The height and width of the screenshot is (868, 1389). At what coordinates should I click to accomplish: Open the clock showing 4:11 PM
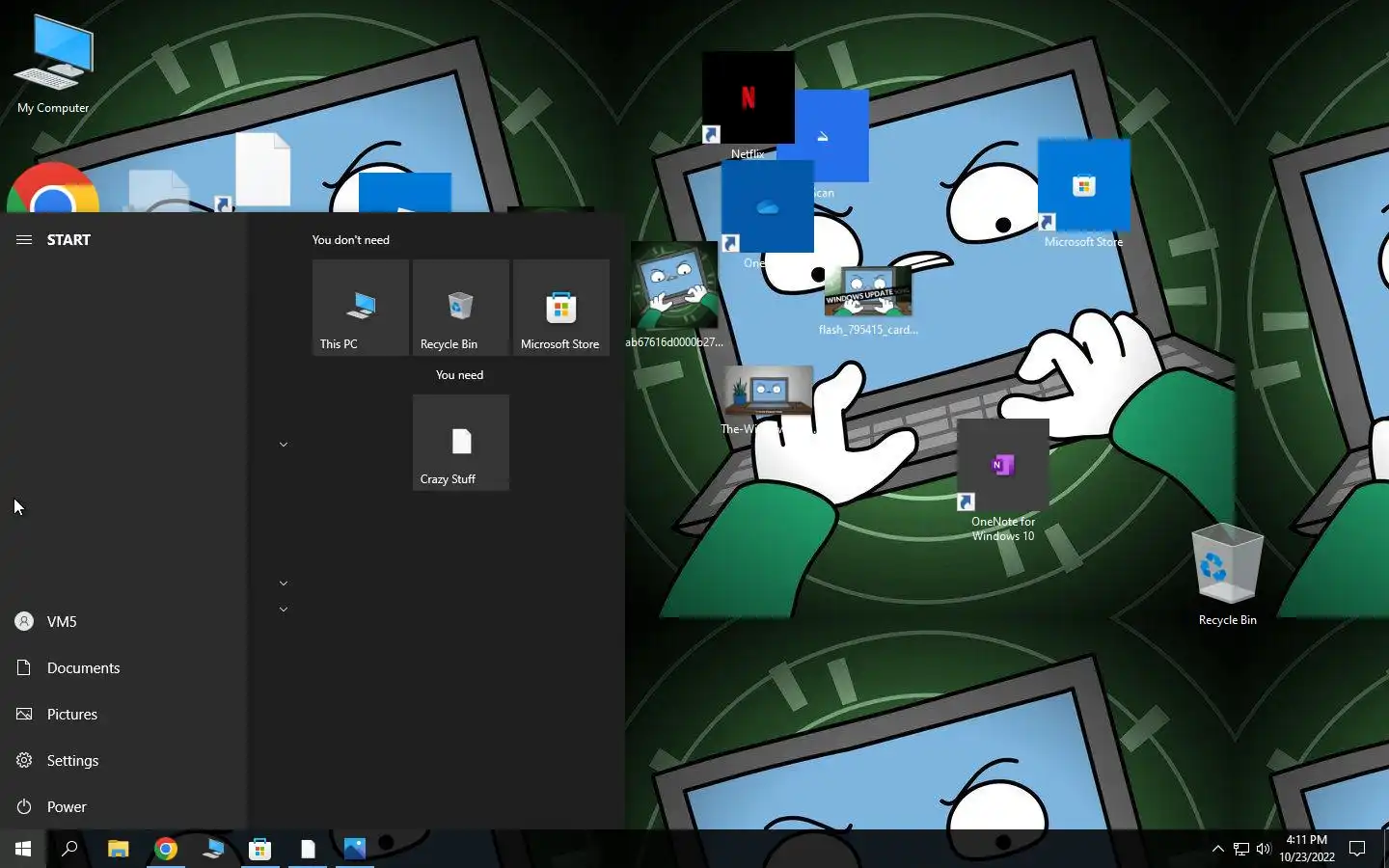click(x=1307, y=849)
